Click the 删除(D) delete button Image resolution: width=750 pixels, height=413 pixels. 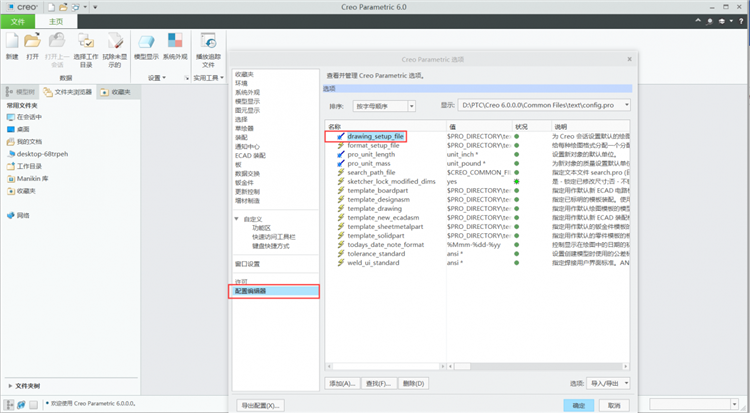pyautogui.click(x=413, y=383)
